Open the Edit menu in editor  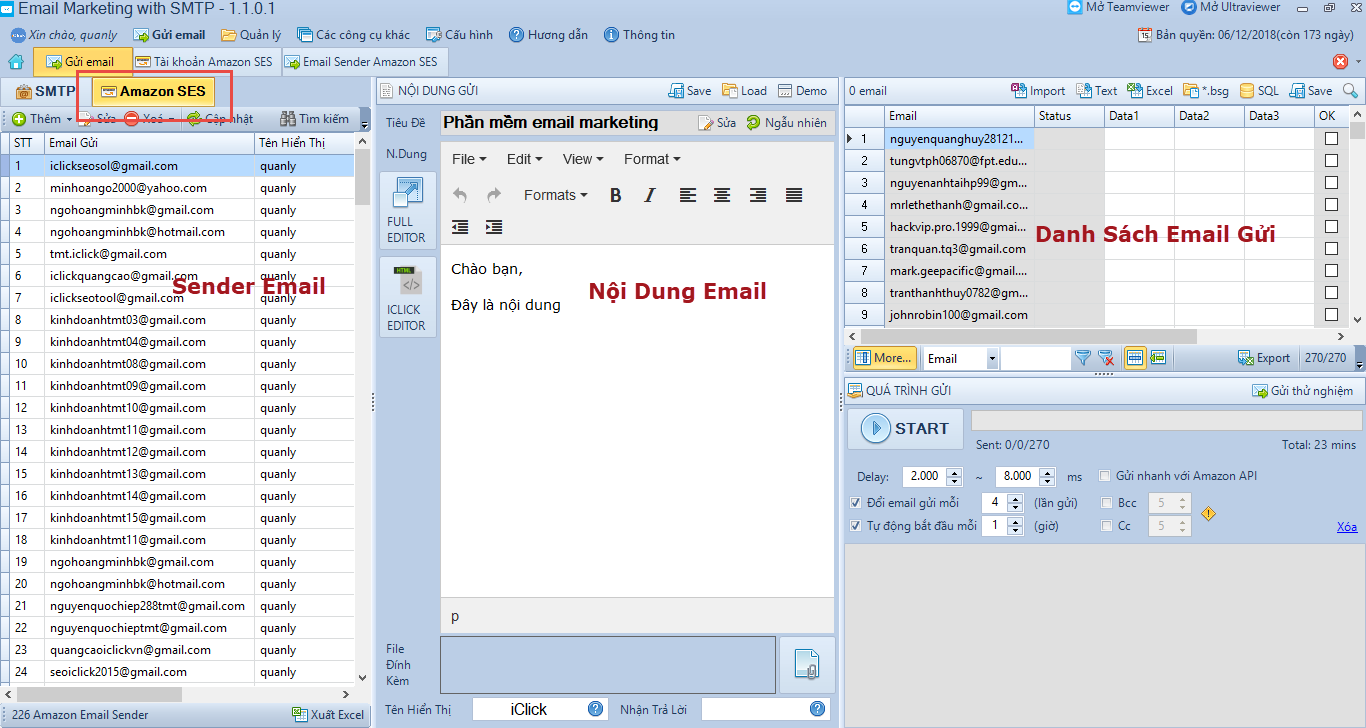(524, 159)
